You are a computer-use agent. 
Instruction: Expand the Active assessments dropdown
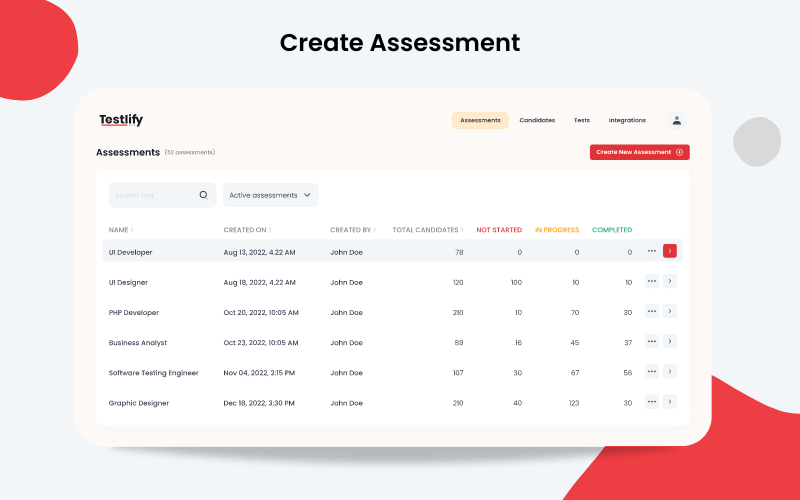(270, 195)
